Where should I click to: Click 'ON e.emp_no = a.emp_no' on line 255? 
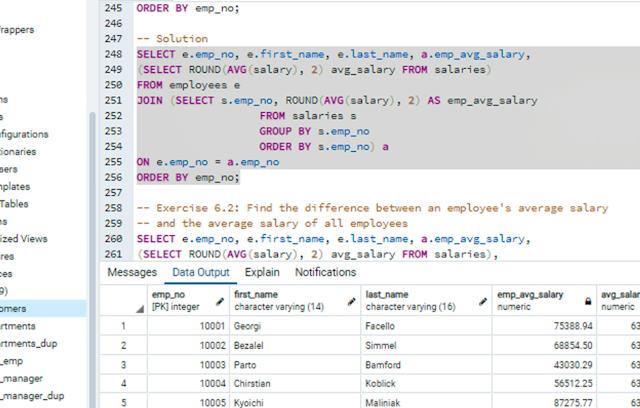[x=208, y=162]
